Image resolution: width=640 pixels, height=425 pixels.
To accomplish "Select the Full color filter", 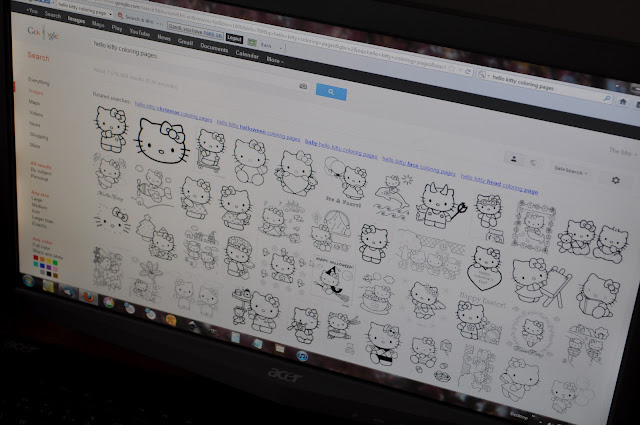I will coord(41,246).
